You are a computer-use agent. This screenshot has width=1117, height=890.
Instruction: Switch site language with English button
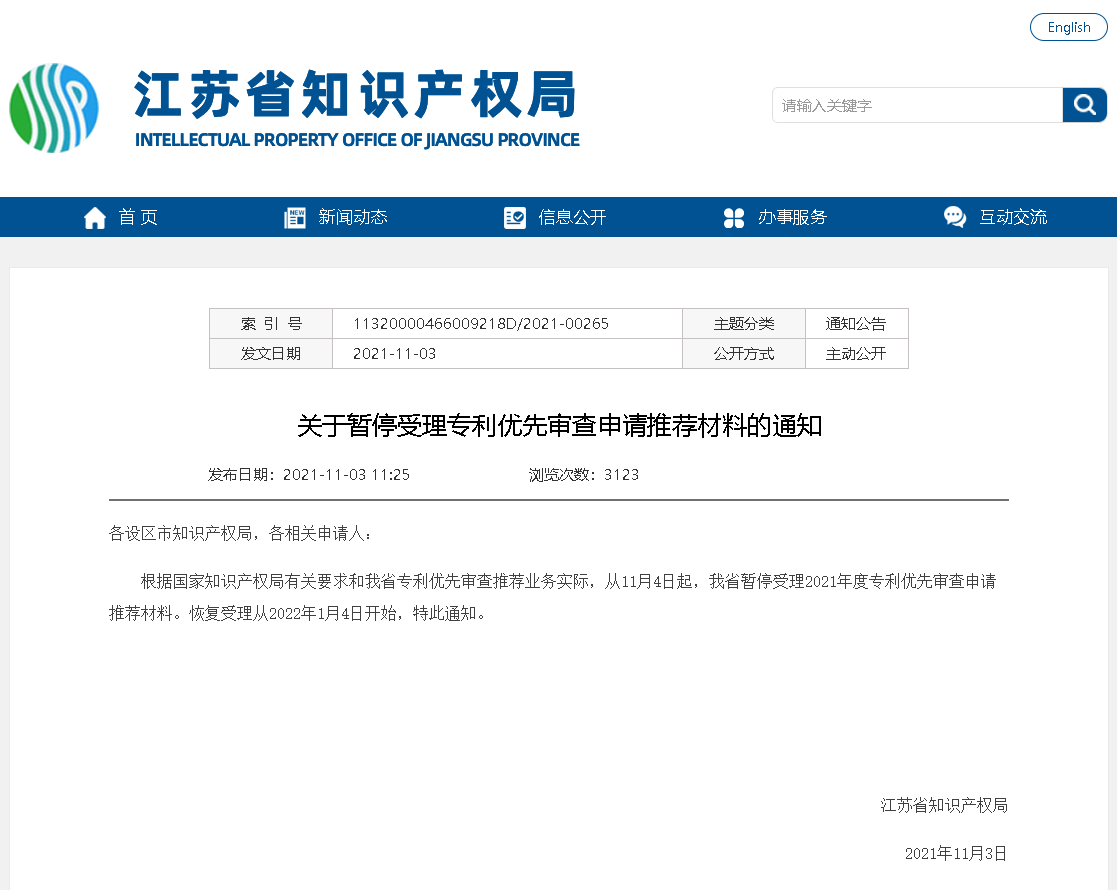pyautogui.click(x=1069, y=27)
